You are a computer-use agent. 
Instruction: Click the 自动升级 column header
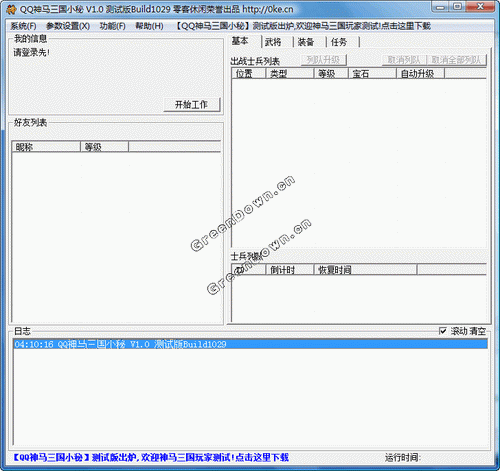[420, 73]
